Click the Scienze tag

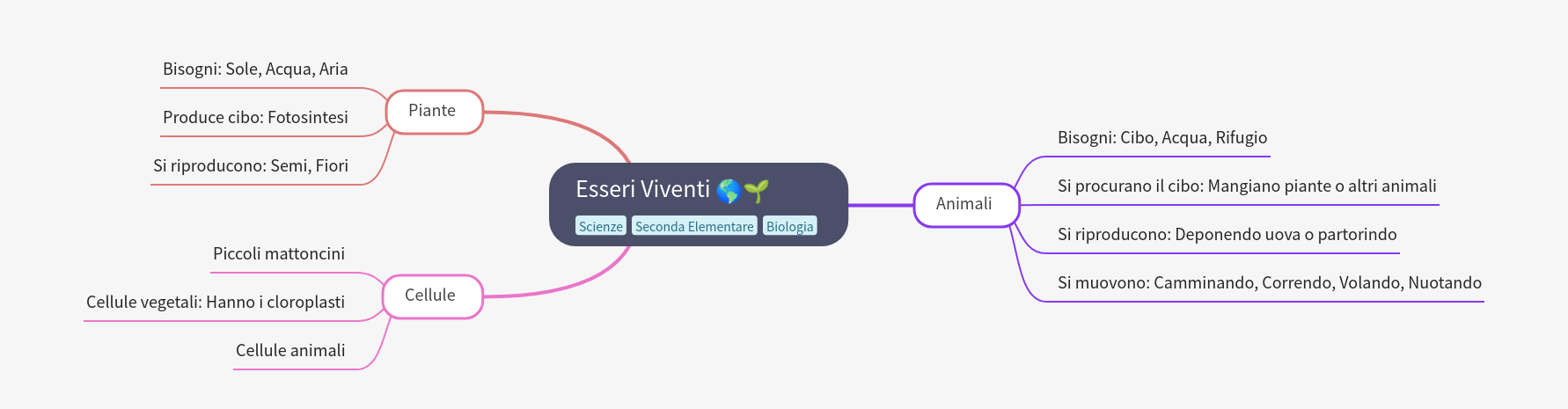coord(601,226)
